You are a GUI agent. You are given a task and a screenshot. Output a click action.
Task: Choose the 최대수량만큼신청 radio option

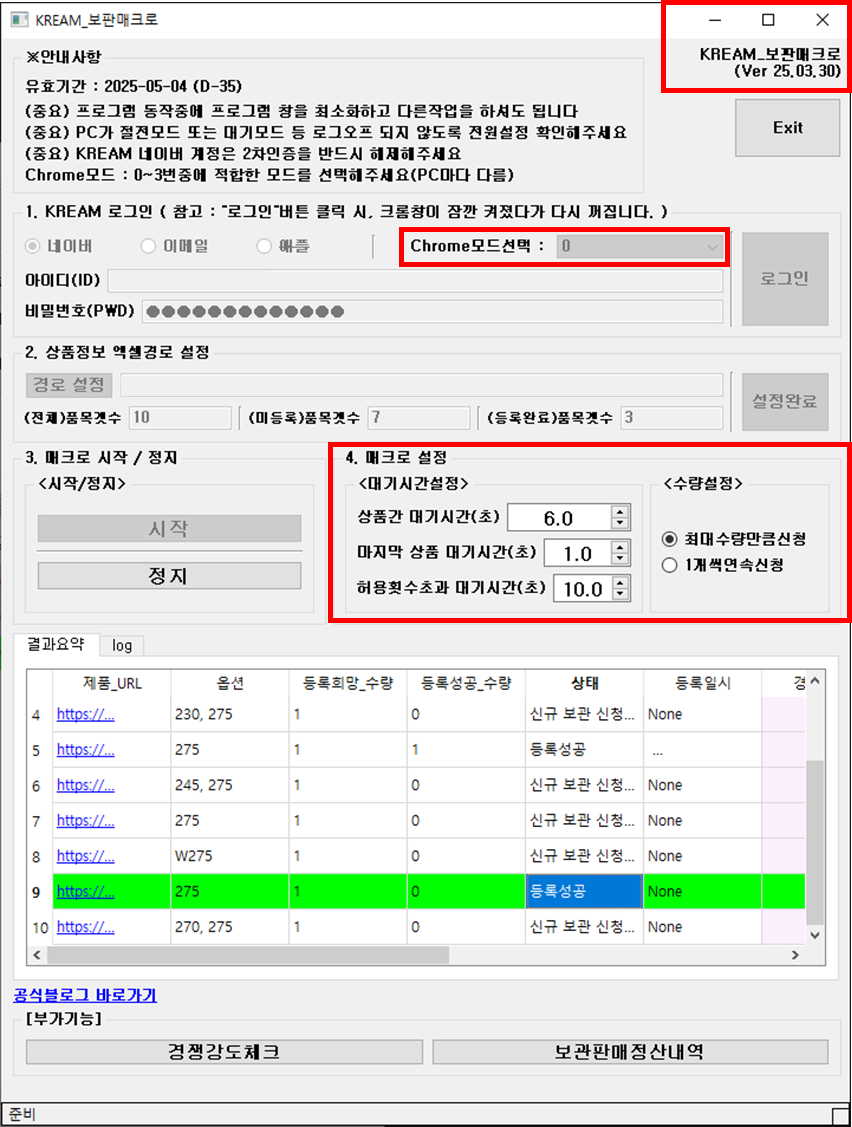click(x=669, y=538)
